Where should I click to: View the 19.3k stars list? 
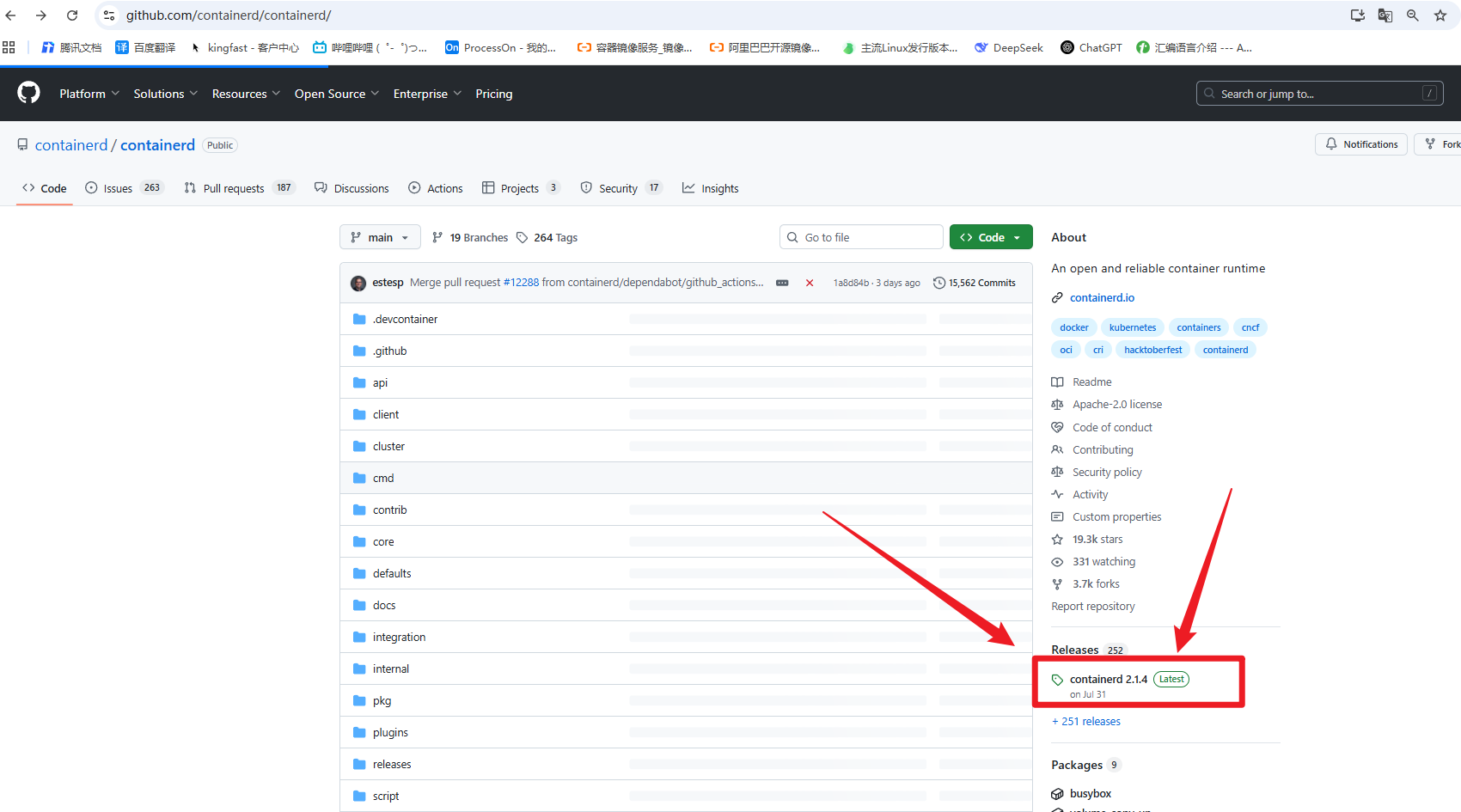(1097, 539)
